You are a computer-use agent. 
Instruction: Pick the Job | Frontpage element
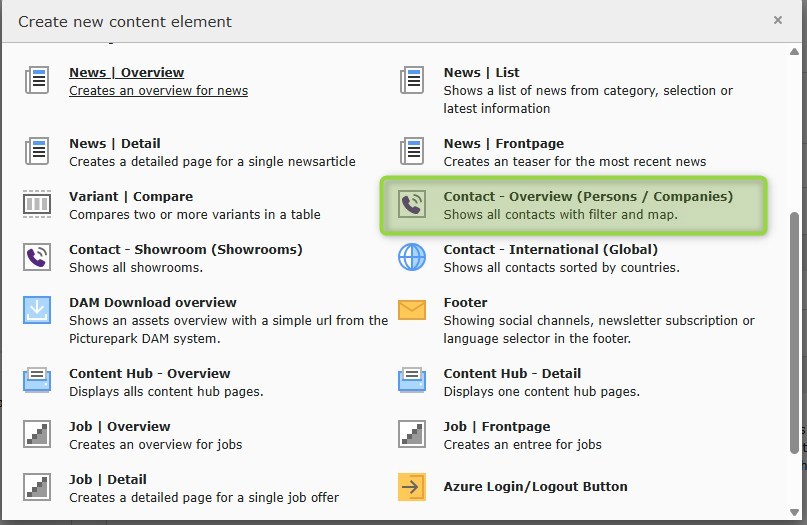tap(496, 427)
